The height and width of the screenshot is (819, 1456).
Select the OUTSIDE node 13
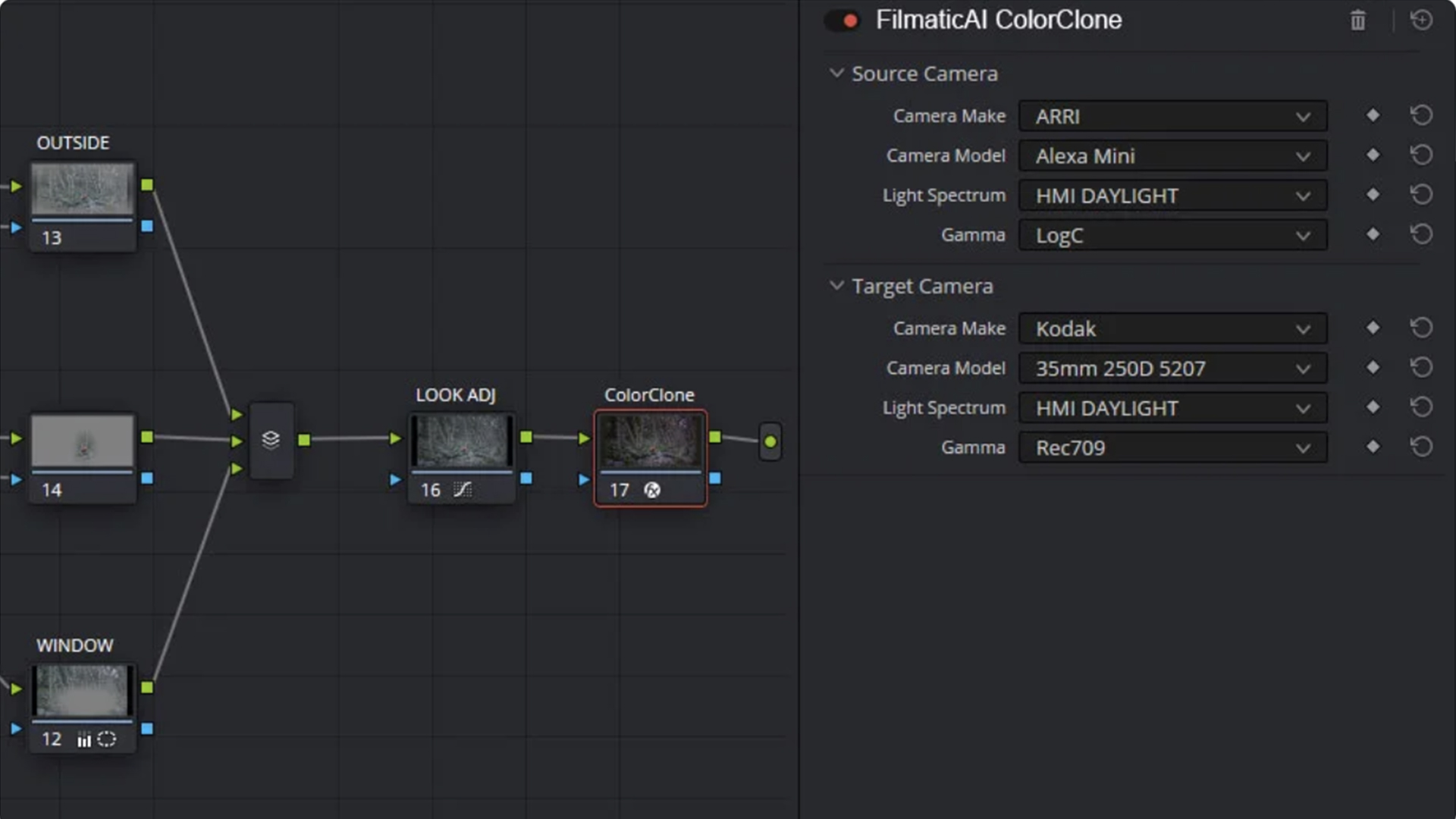pyautogui.click(x=83, y=205)
